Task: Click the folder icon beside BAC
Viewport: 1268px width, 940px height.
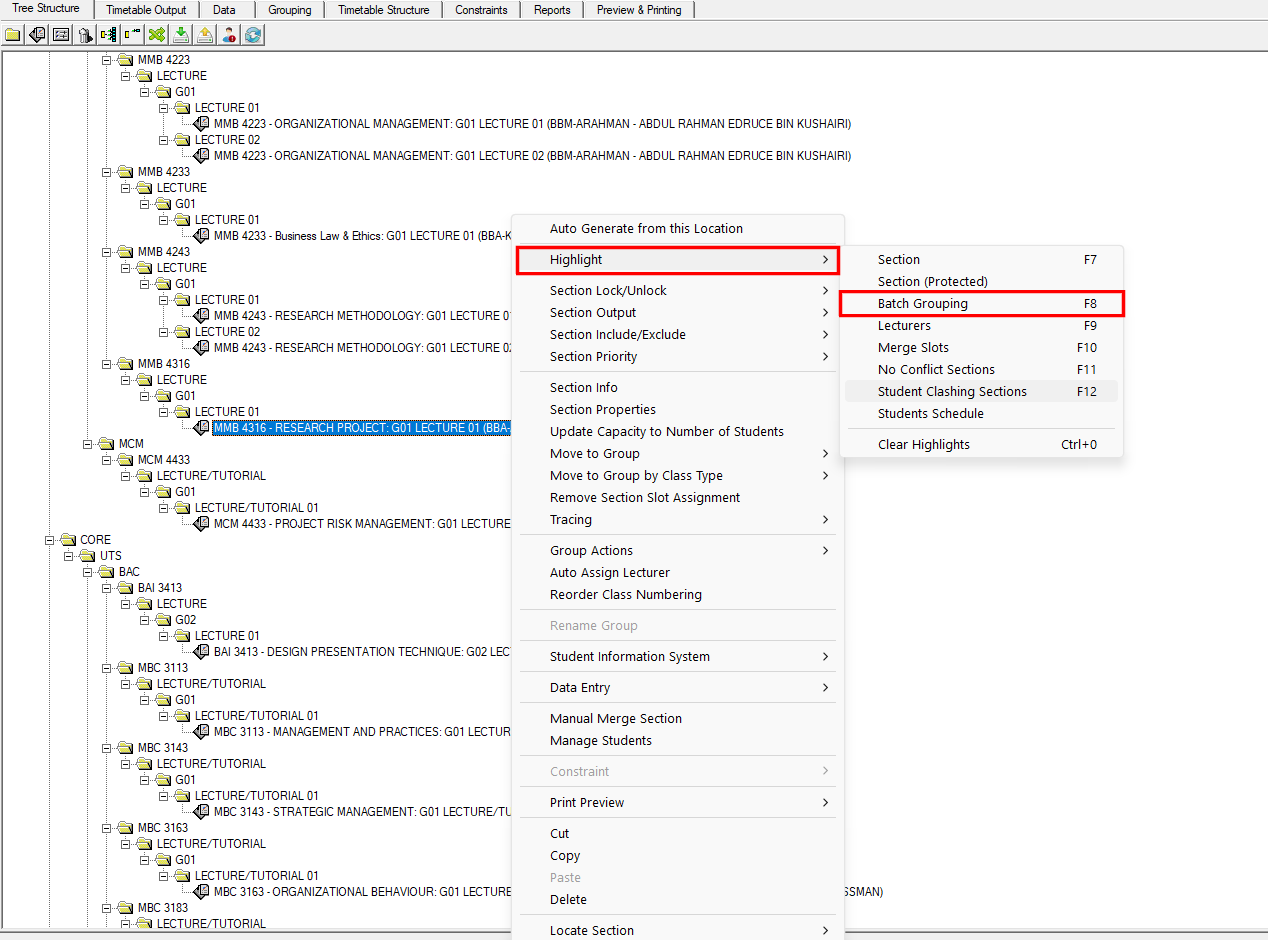Action: [x=106, y=572]
